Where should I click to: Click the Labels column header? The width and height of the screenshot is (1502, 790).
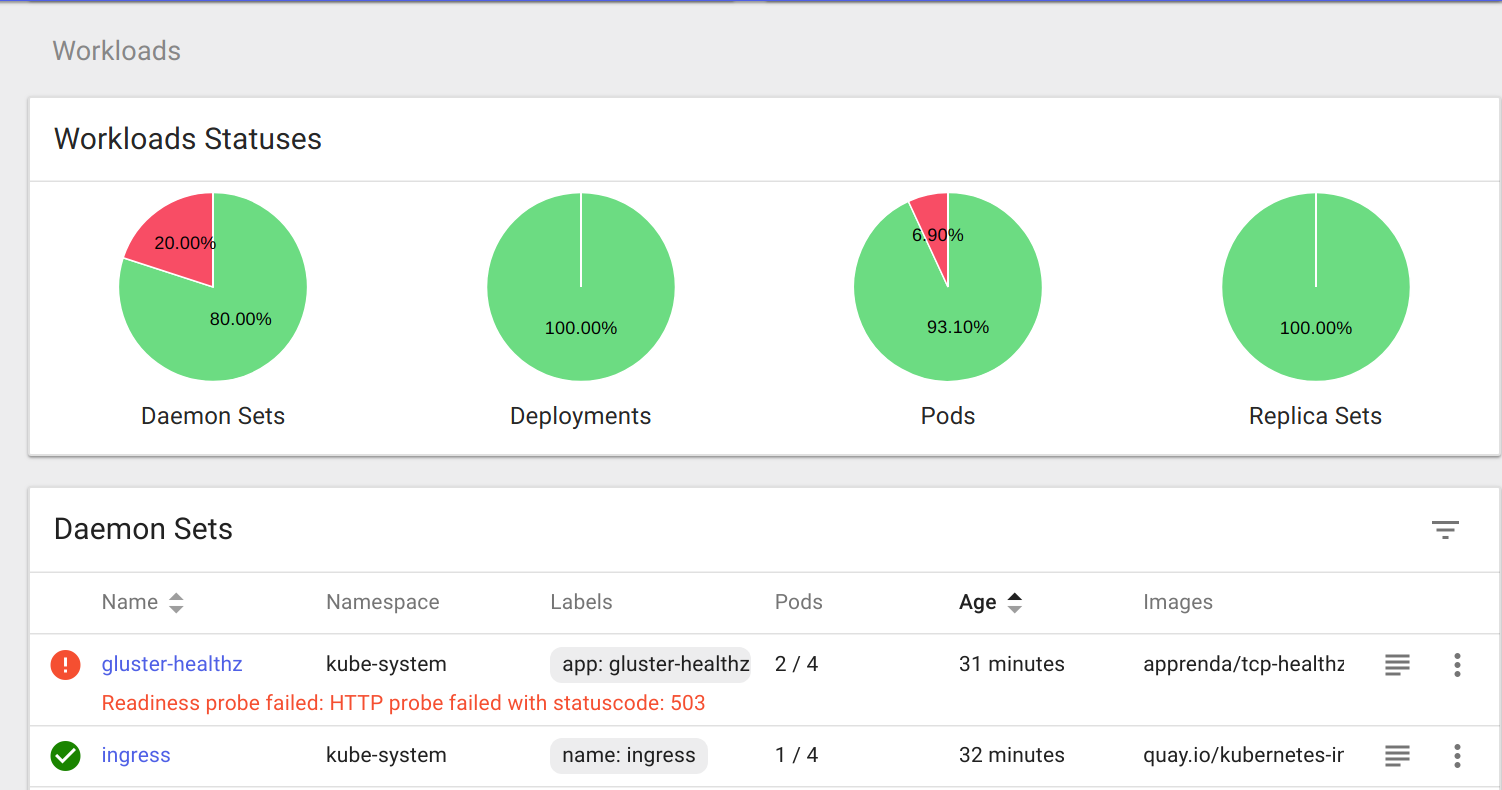click(x=581, y=602)
